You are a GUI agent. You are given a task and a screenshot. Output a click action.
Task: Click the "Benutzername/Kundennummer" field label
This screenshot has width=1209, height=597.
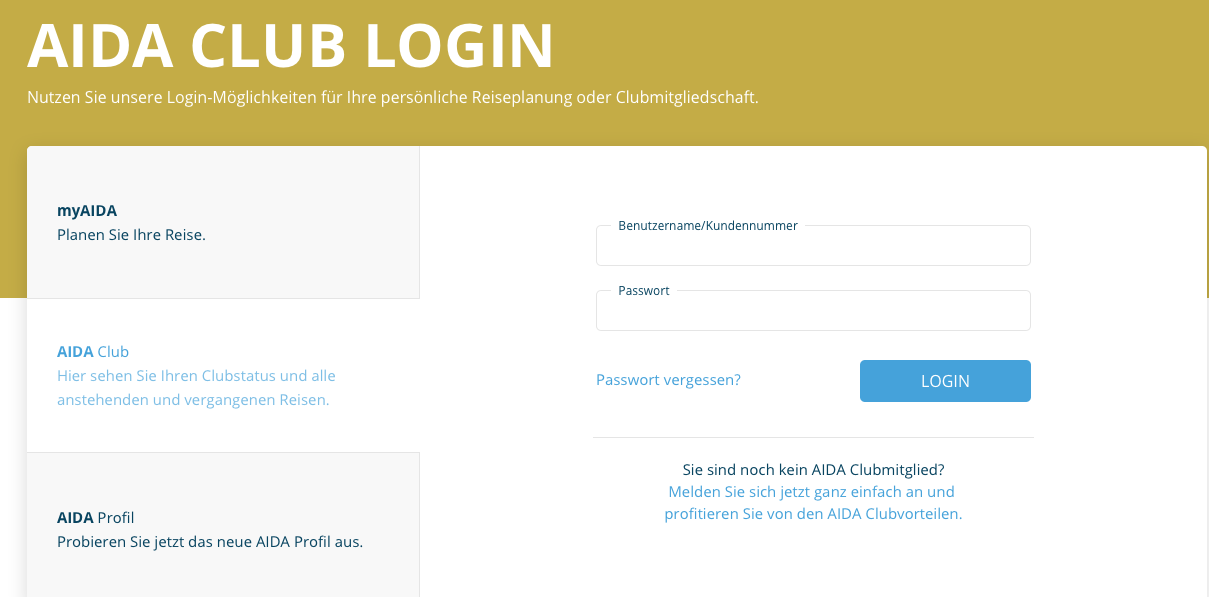[708, 226]
